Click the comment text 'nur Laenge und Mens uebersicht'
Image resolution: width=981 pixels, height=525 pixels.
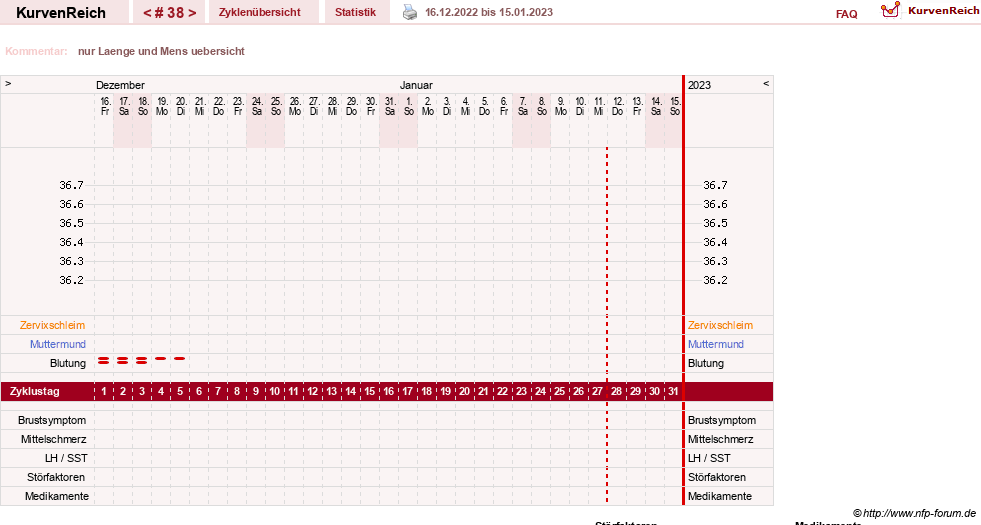point(161,51)
